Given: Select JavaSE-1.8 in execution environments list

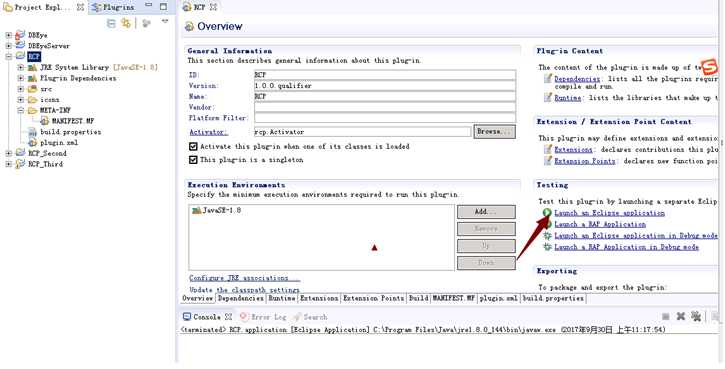Looking at the screenshot, I should click(x=217, y=210).
